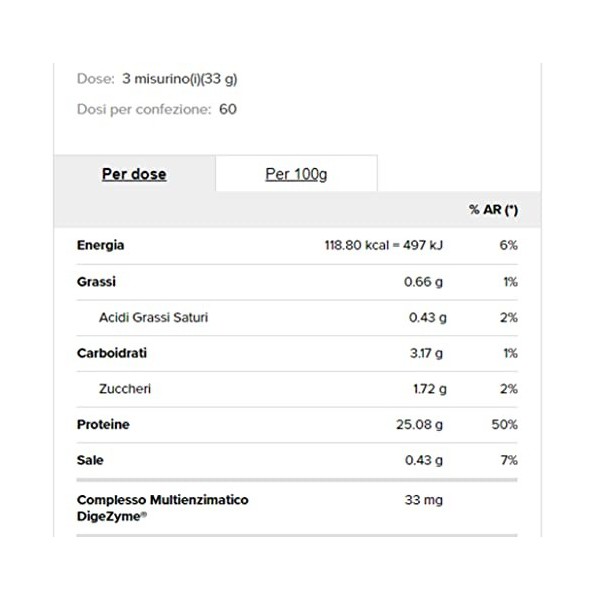Select the Proteine row label
Viewport: 600px width, 600px height.
pos(103,425)
